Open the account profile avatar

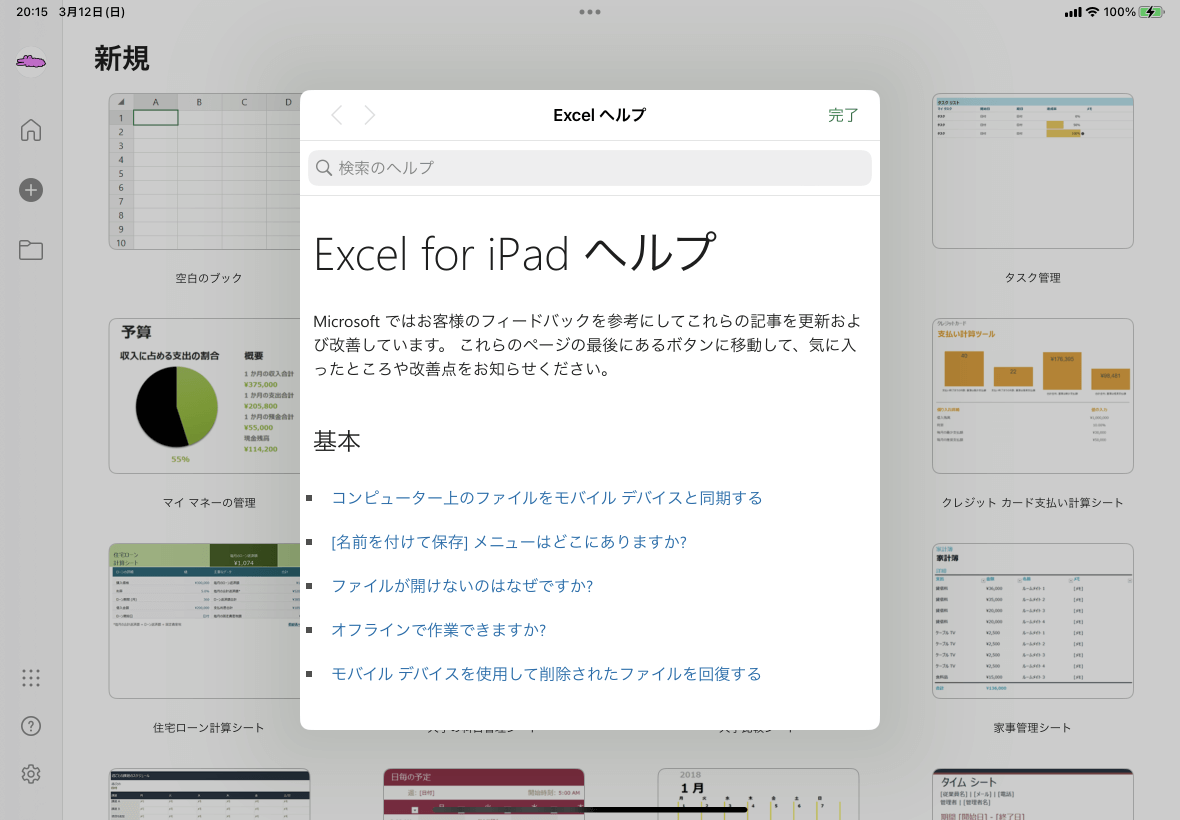[x=31, y=62]
